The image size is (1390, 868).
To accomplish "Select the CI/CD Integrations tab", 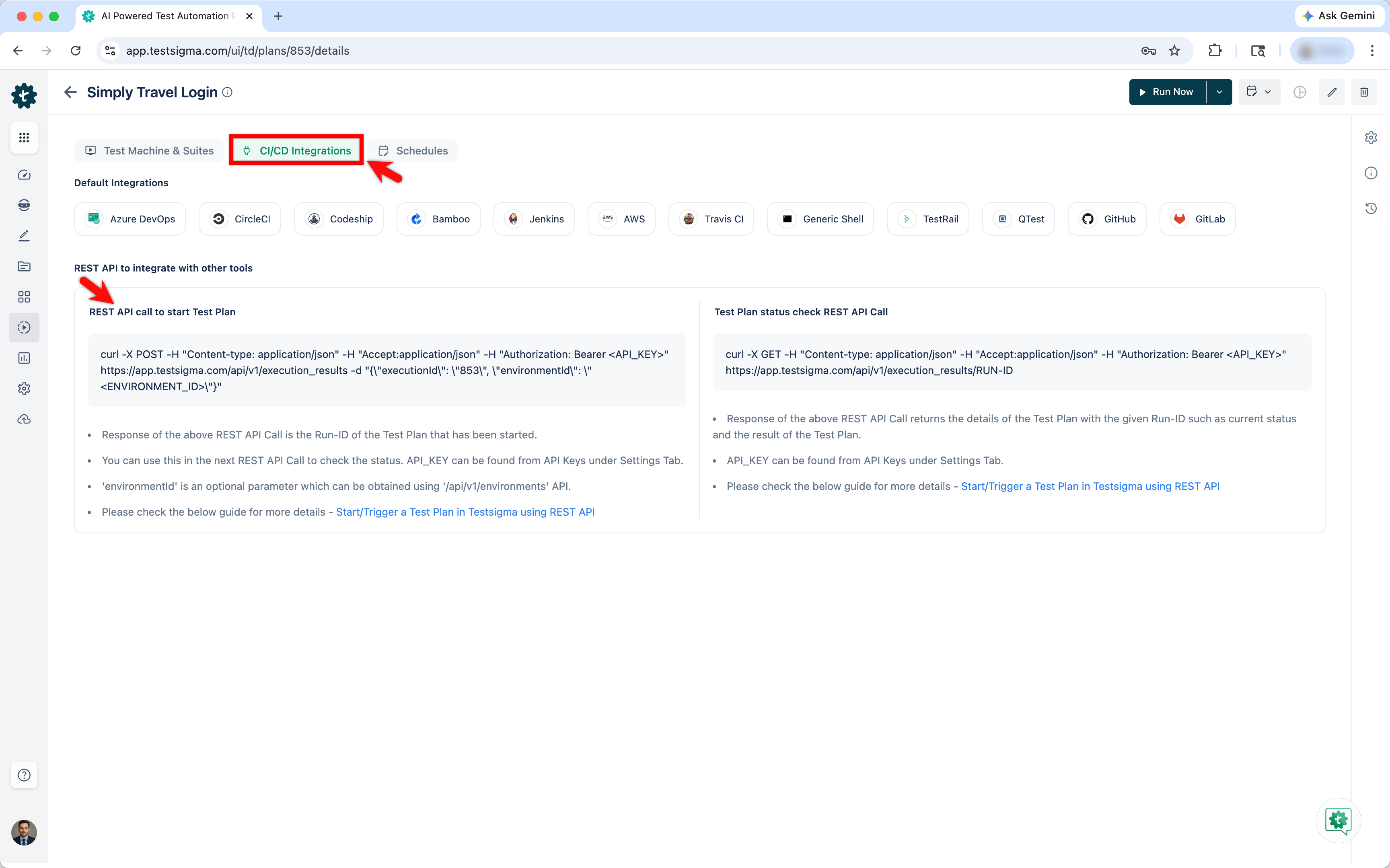I will click(x=297, y=150).
